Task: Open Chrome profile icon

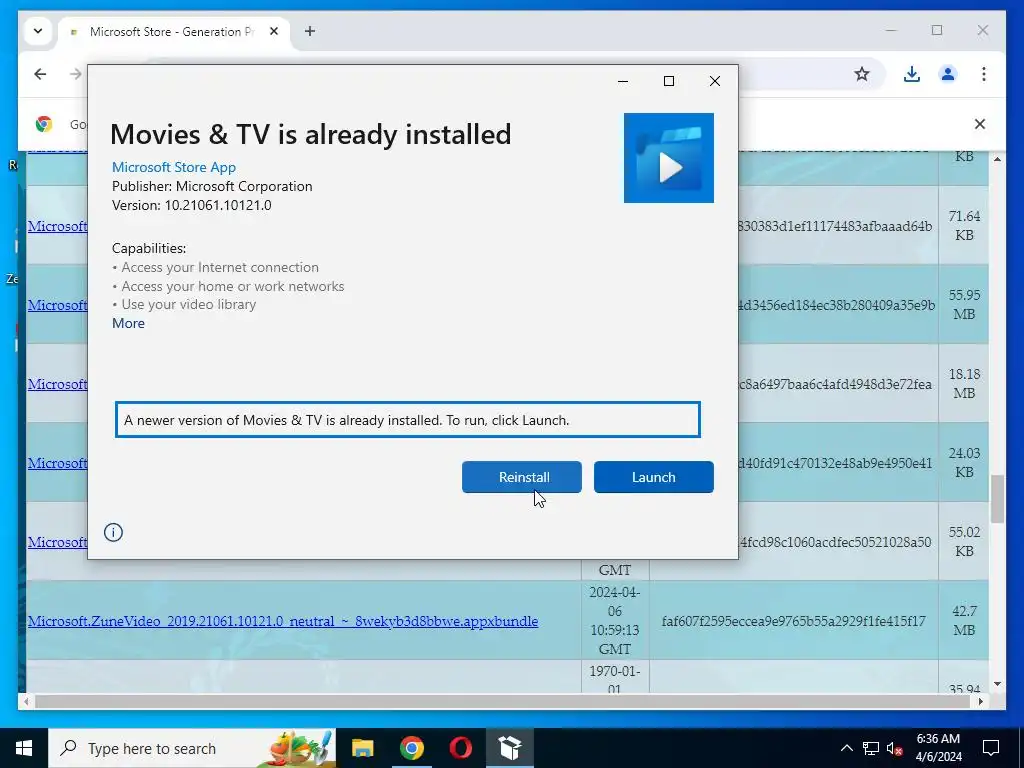Action: pyautogui.click(x=948, y=74)
